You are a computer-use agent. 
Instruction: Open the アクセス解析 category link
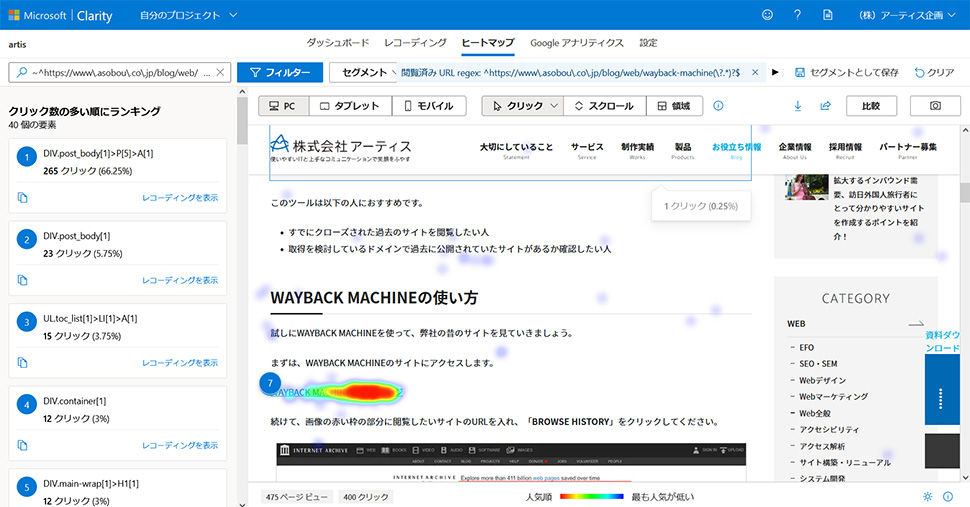pos(822,446)
